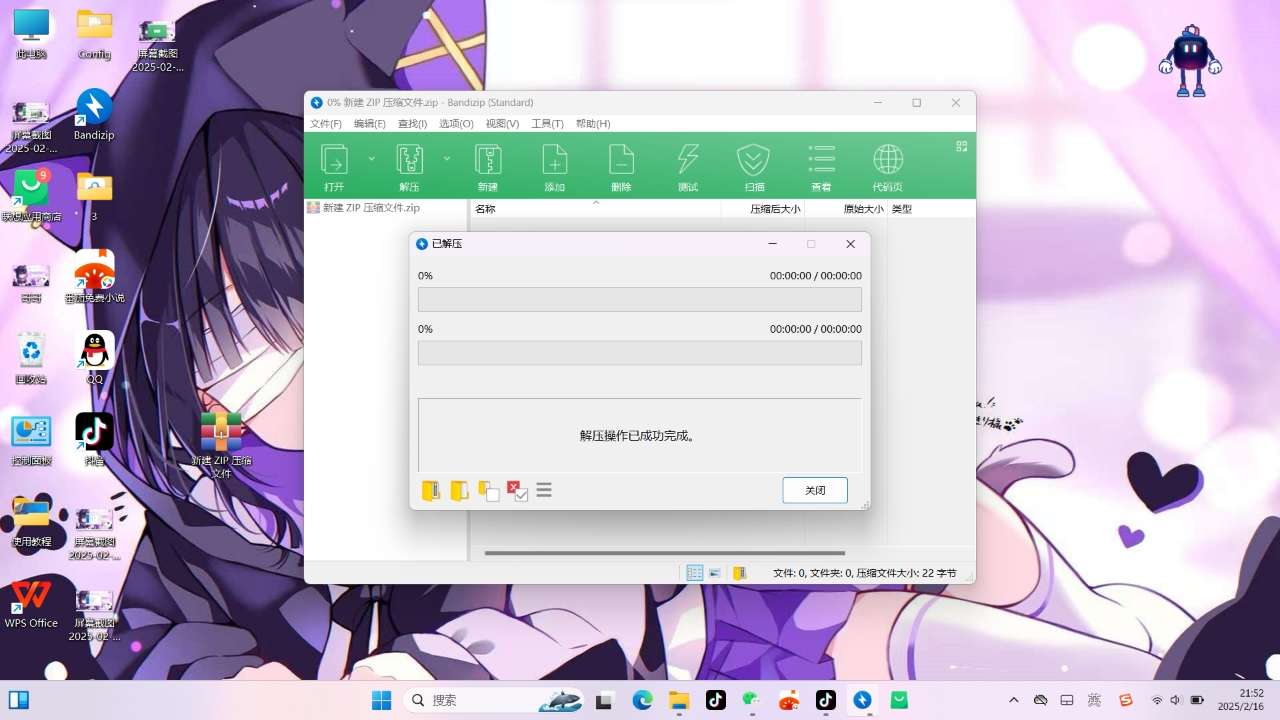Click the grid layout icon at toolbar corner

(962, 146)
